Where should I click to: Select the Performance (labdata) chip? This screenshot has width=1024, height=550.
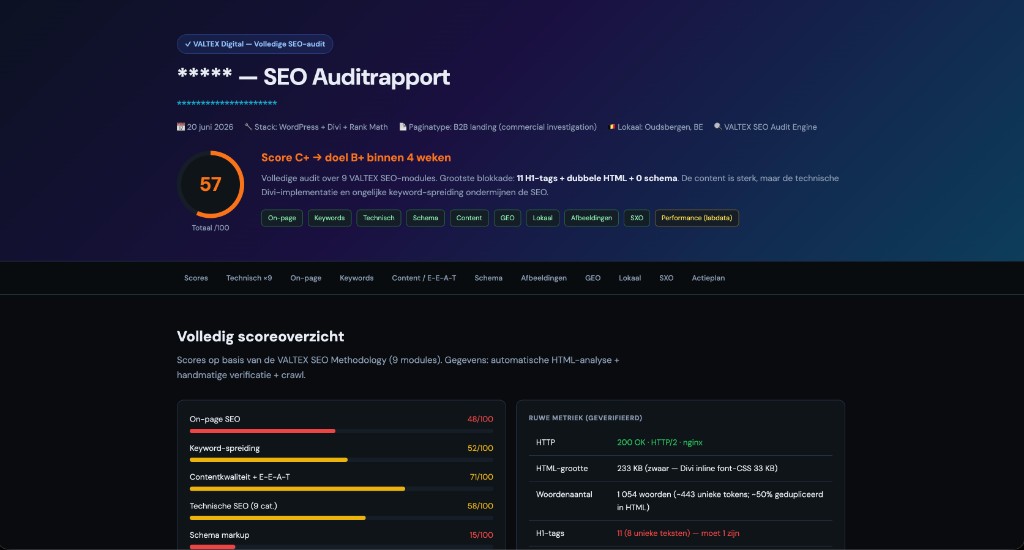click(x=697, y=218)
